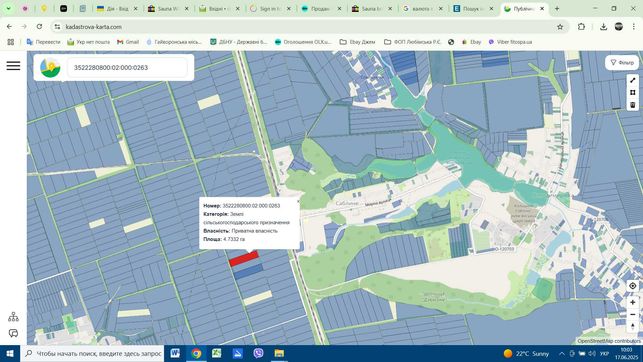Reset map bearing to north

[x=633, y=326]
